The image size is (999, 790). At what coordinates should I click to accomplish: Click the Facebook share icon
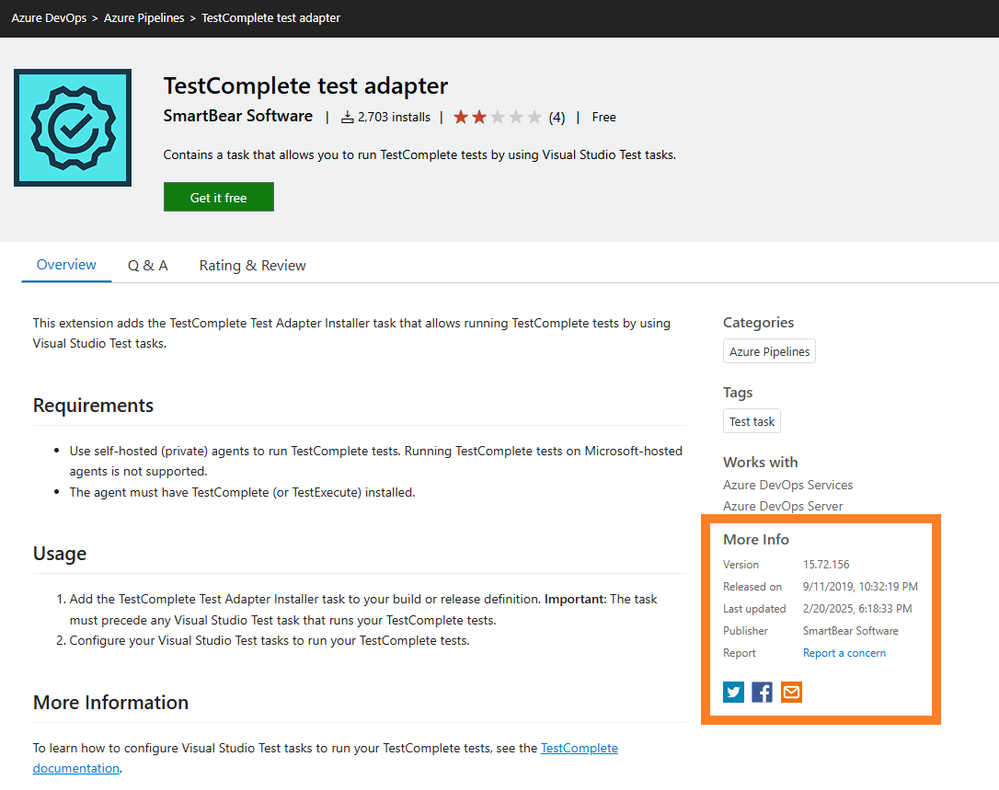(762, 692)
